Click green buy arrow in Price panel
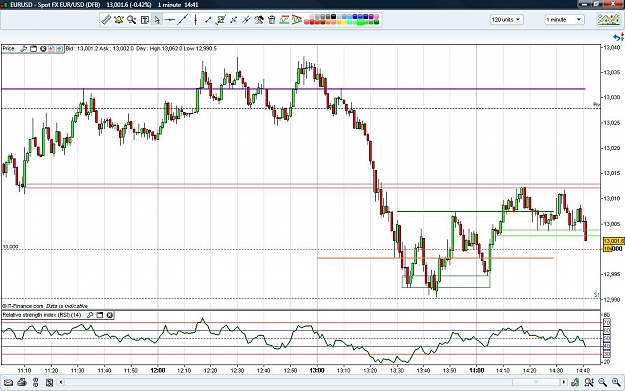 point(59,49)
